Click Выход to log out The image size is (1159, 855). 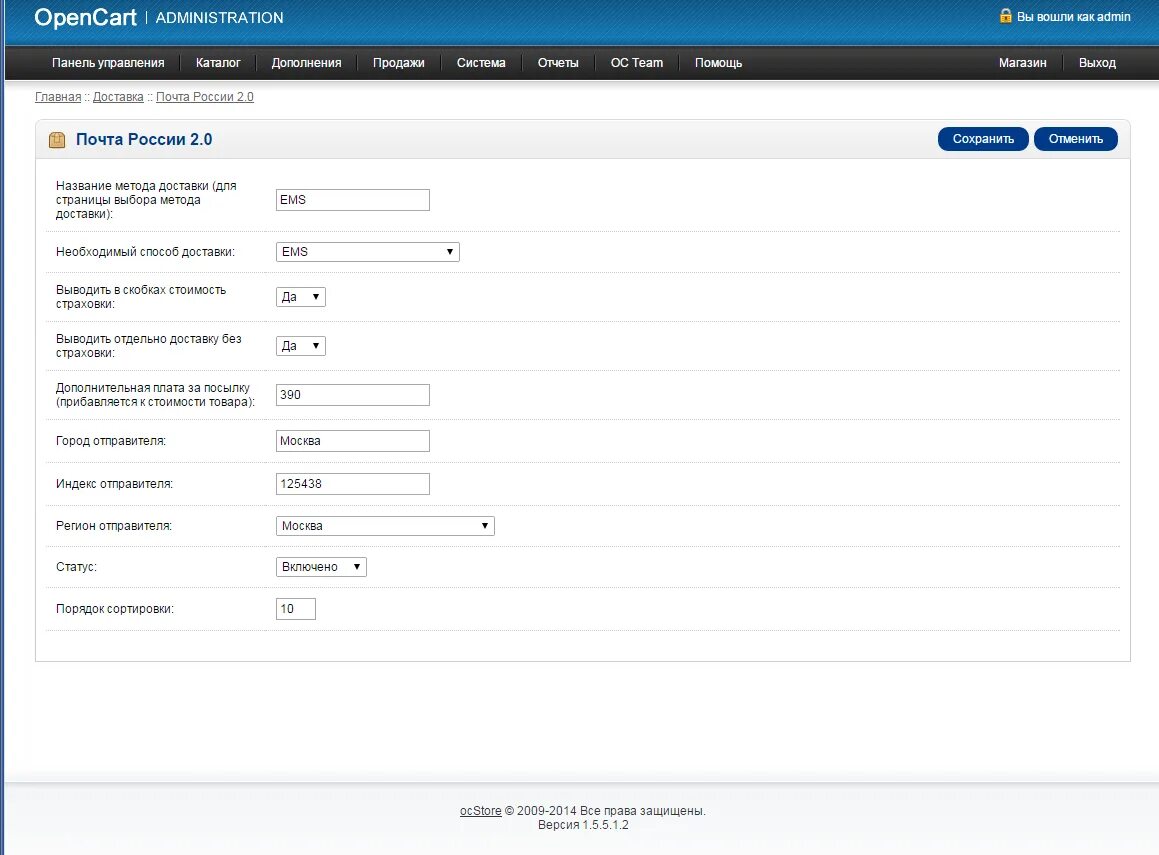(1097, 63)
